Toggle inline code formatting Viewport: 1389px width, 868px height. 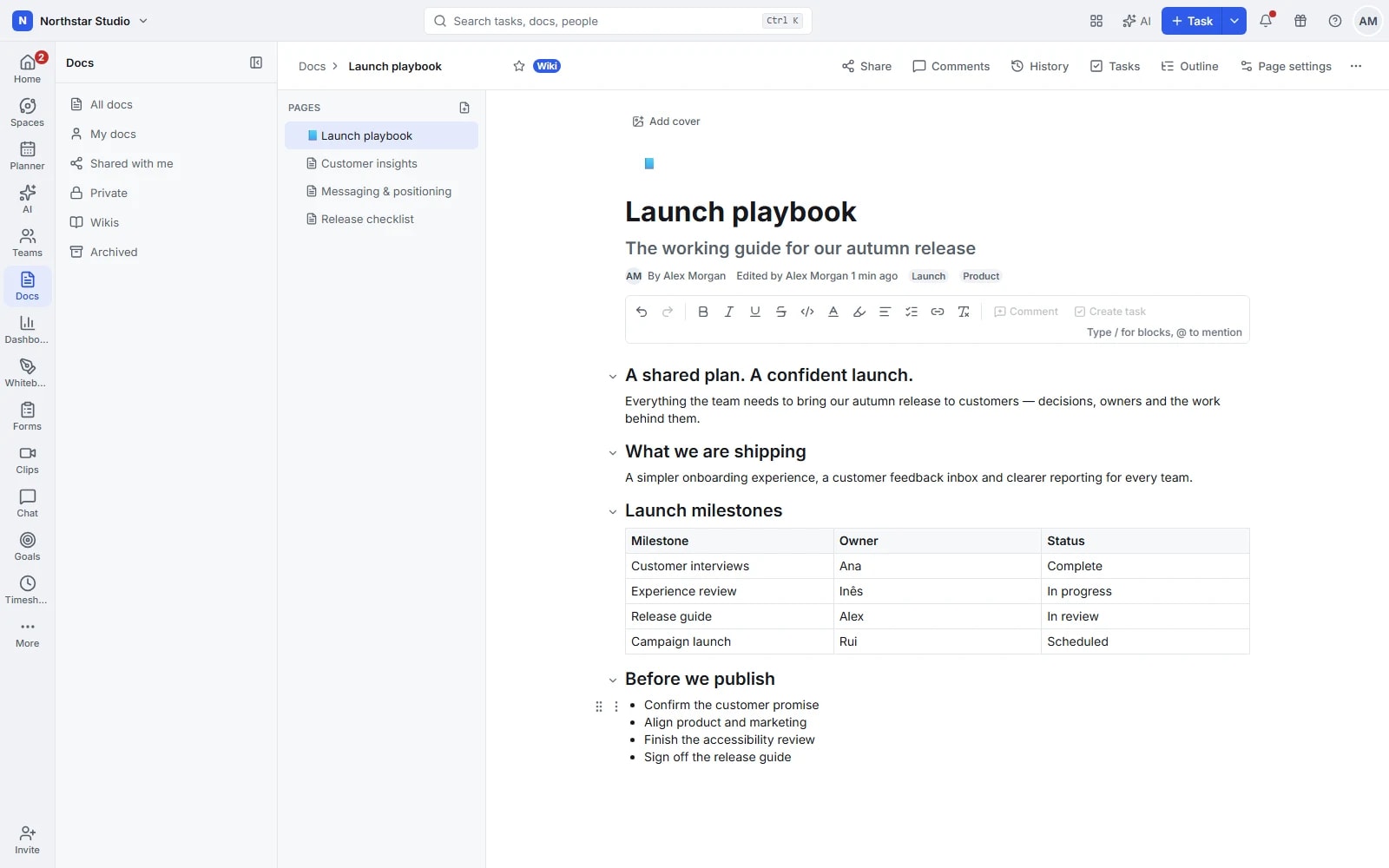coord(807,312)
